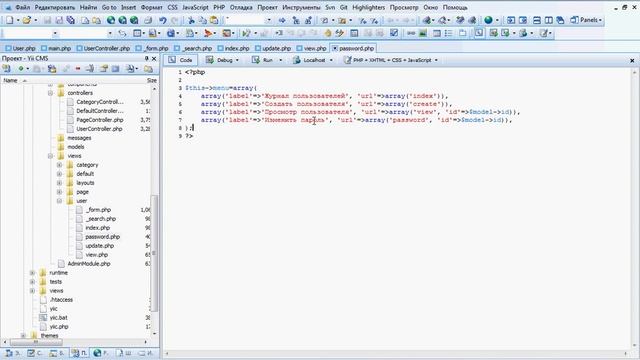Select AdminModule.php in project tree
The width and height of the screenshot is (640, 360).
point(89,264)
